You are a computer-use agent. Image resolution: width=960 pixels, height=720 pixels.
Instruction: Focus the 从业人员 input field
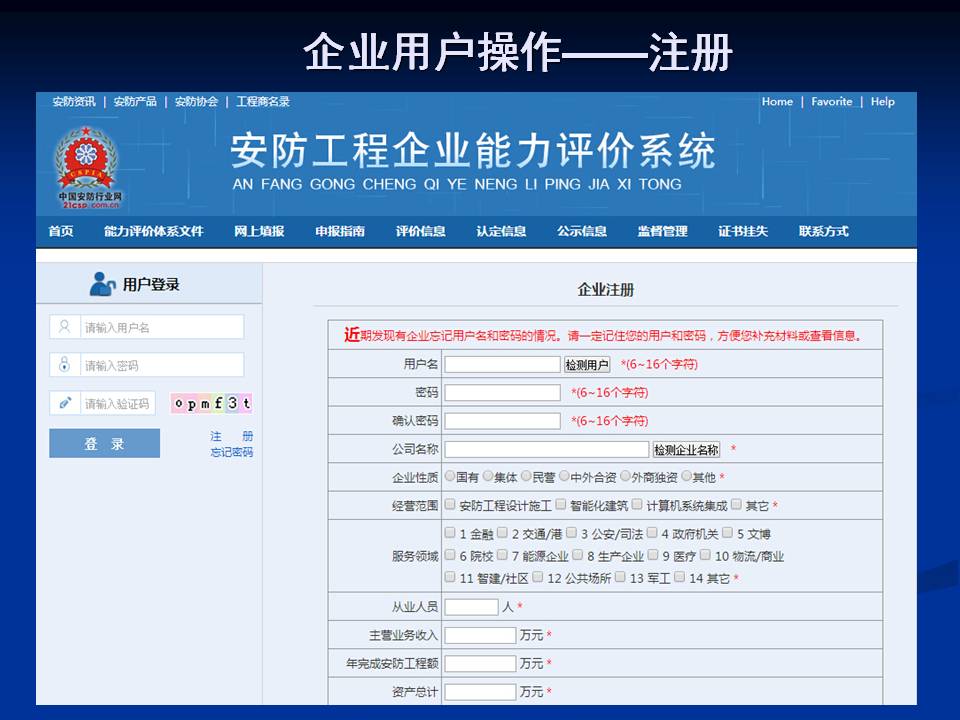471,607
